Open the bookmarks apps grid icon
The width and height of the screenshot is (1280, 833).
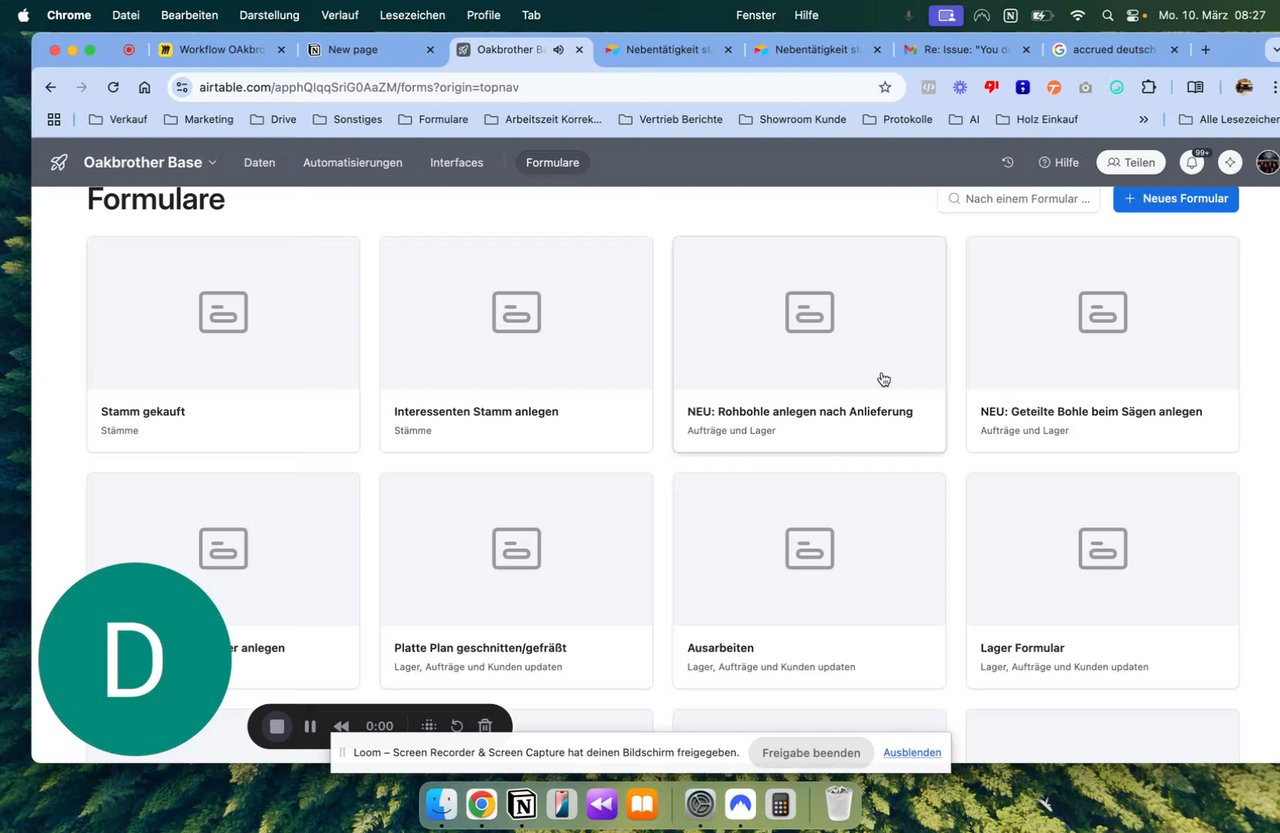click(55, 119)
